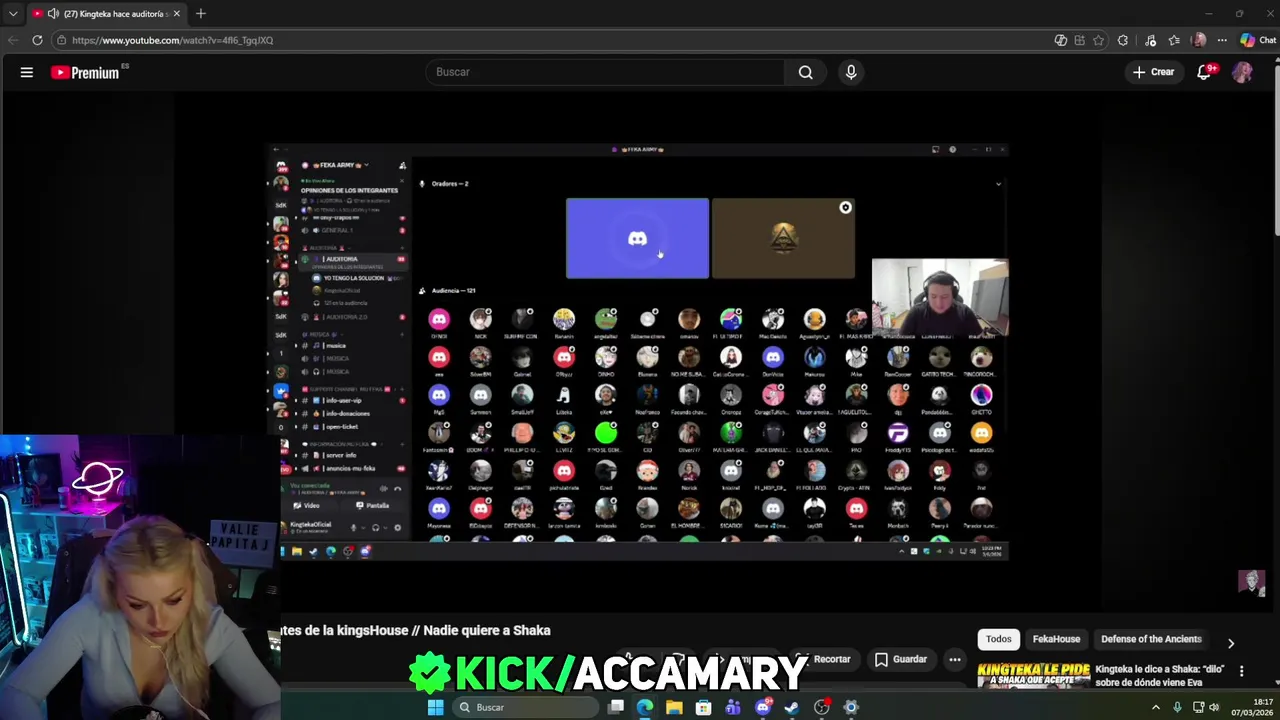
Task: Open the split screen toolbar icon
Action: pyautogui.click(x=1079, y=40)
